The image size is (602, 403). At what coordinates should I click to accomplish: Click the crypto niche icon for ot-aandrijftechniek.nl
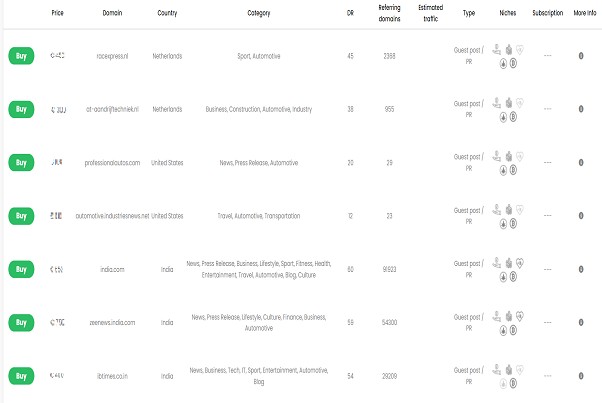[513, 117]
